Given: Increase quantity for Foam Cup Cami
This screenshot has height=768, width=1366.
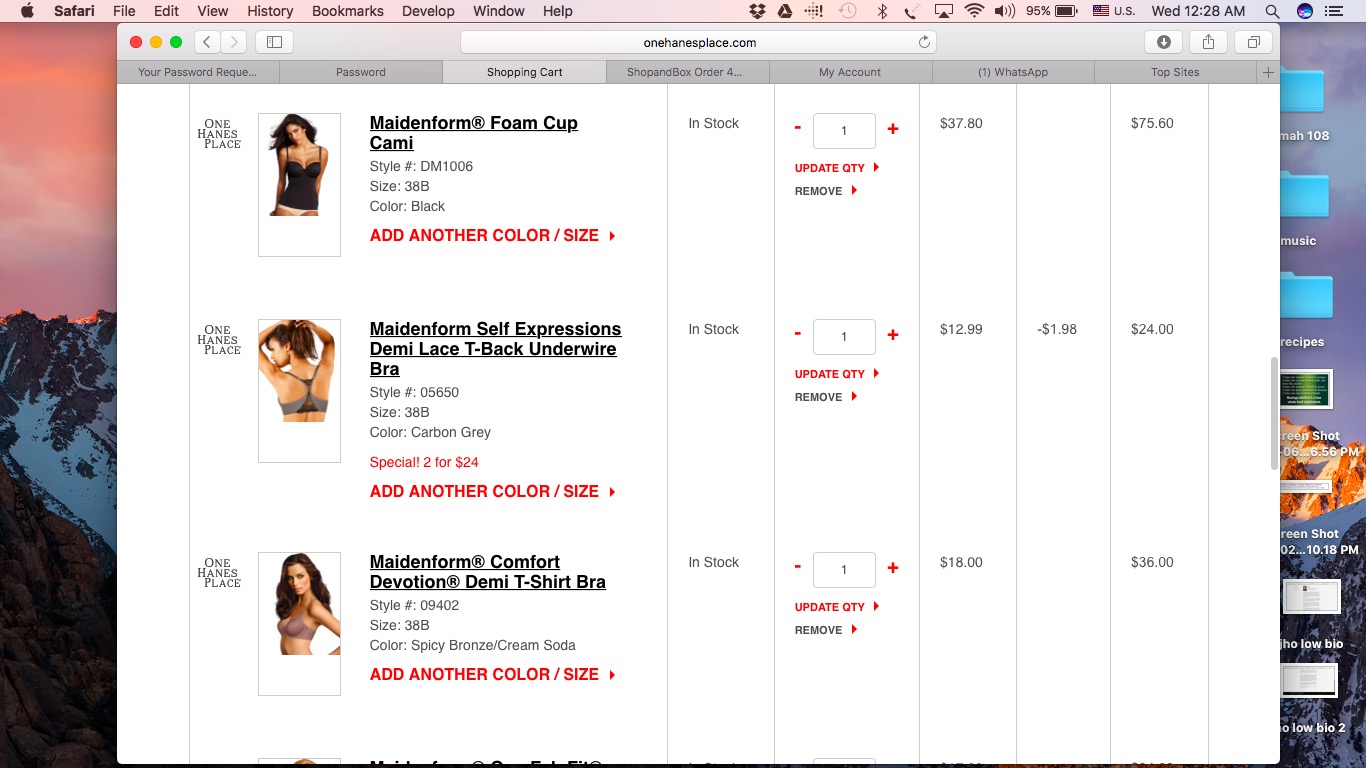Looking at the screenshot, I should pyautogui.click(x=893, y=129).
